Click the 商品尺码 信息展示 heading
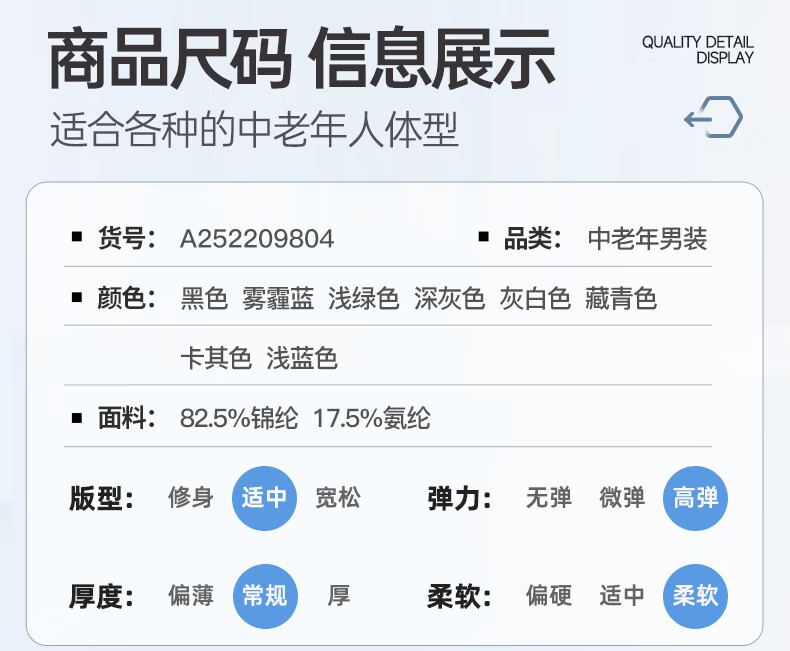 (x=301, y=58)
